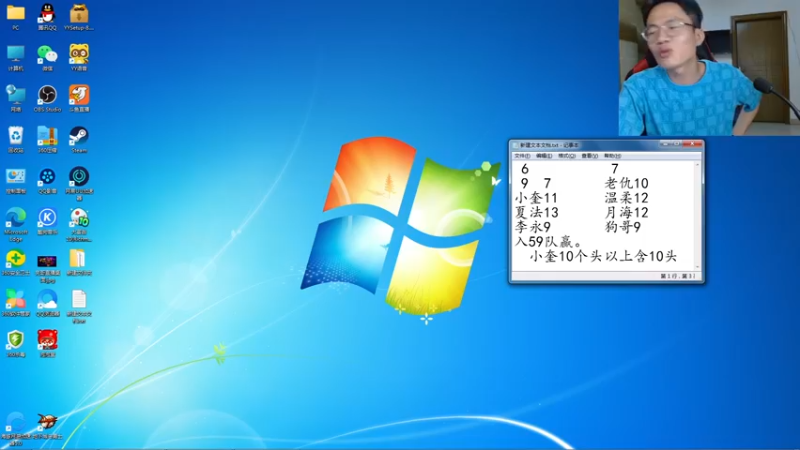800x450 pixels.
Task: Click the webcam video overlay of the streamer
Action: [709, 67]
